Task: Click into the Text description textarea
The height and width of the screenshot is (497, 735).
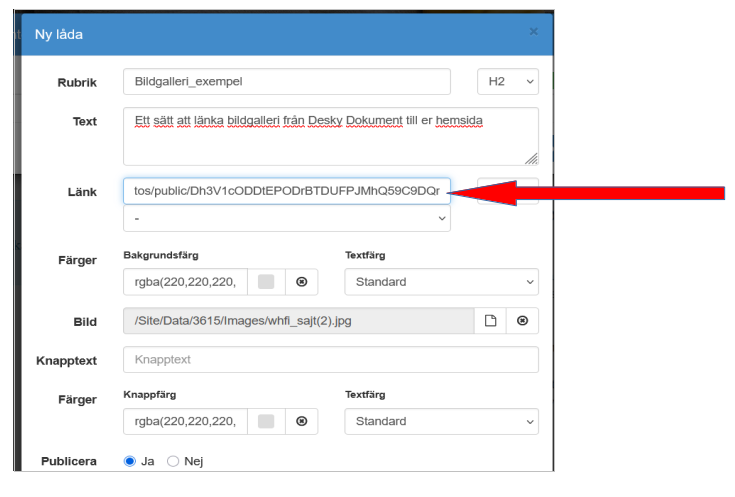Action: [330, 136]
